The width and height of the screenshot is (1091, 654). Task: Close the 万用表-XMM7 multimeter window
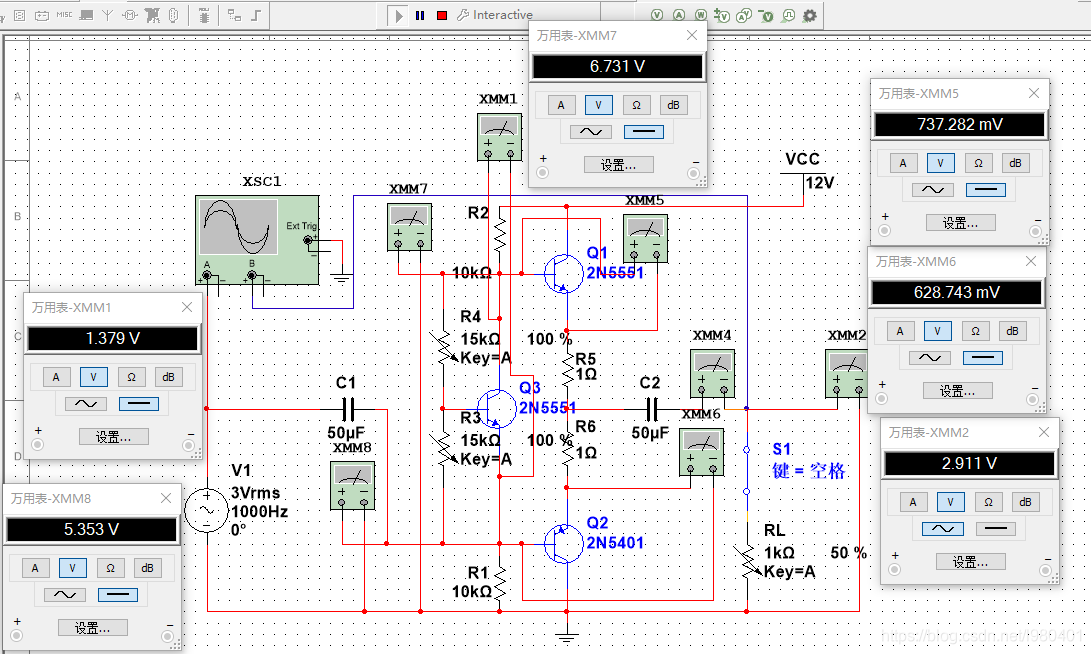pyautogui.click(x=692, y=35)
